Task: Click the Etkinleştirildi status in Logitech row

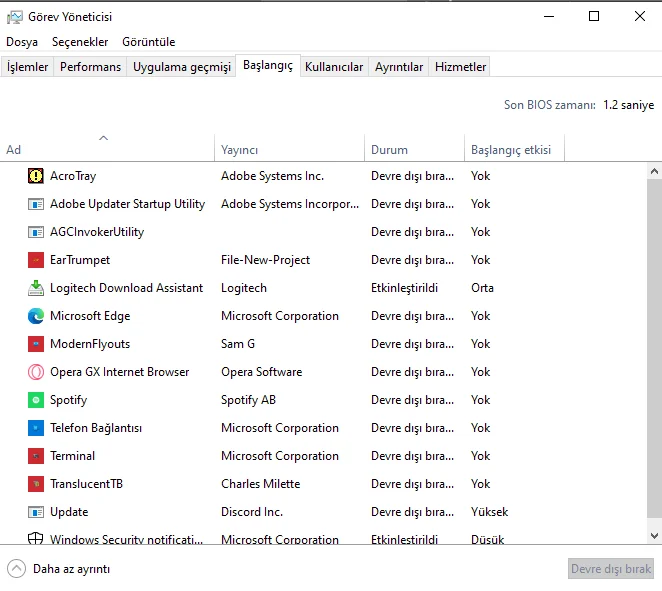Action: 404,287
